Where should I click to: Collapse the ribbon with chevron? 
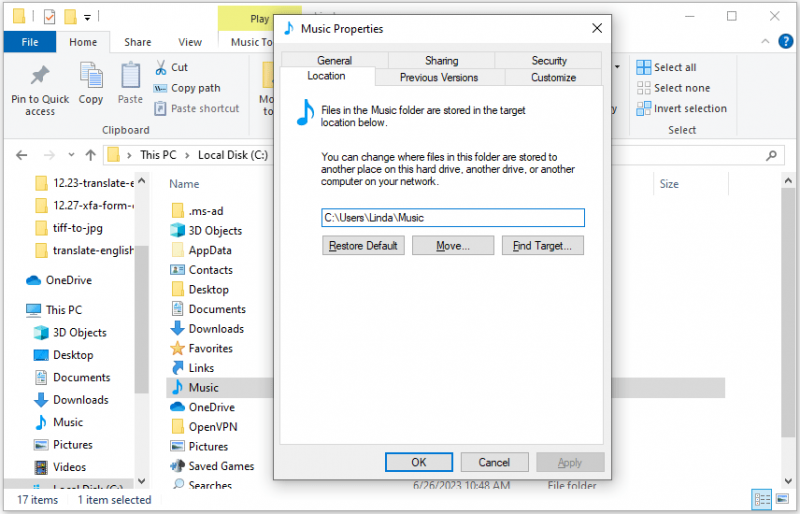tap(765, 41)
